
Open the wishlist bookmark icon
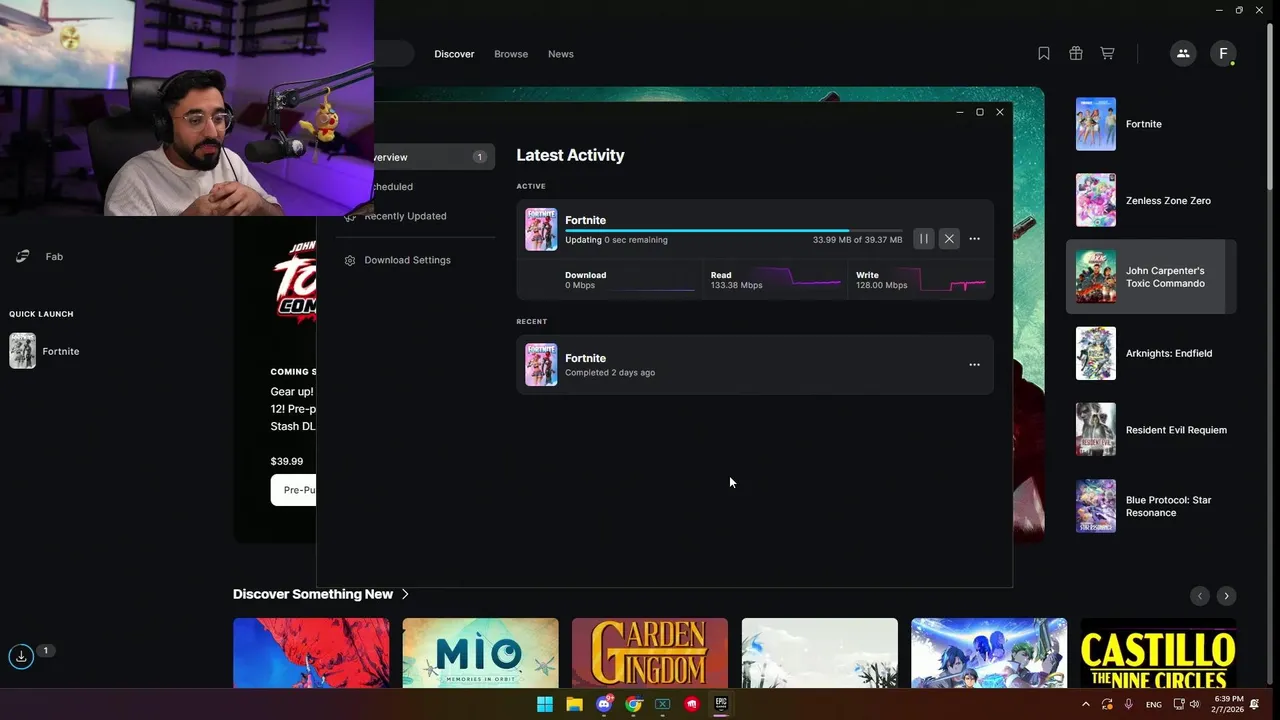click(x=1044, y=54)
